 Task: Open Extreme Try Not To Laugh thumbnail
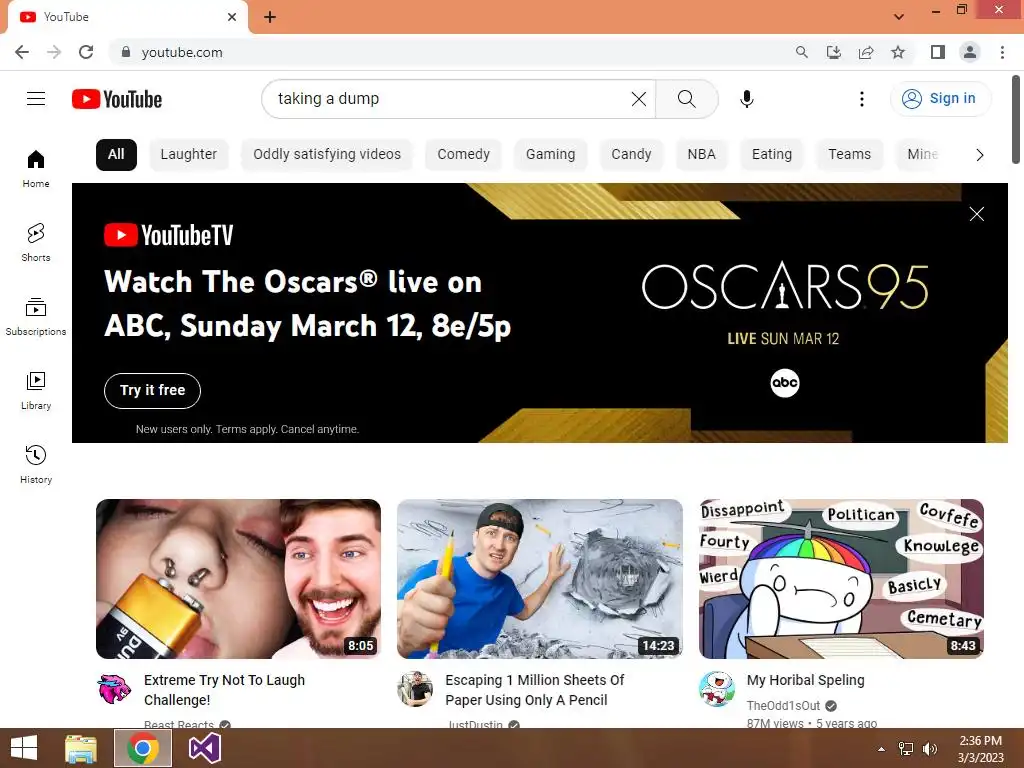pos(238,579)
